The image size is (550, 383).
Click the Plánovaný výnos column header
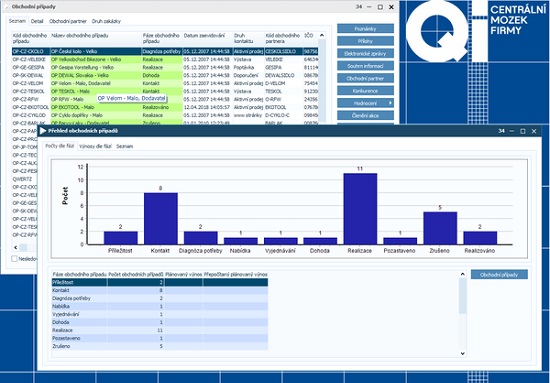pyautogui.click(x=183, y=275)
